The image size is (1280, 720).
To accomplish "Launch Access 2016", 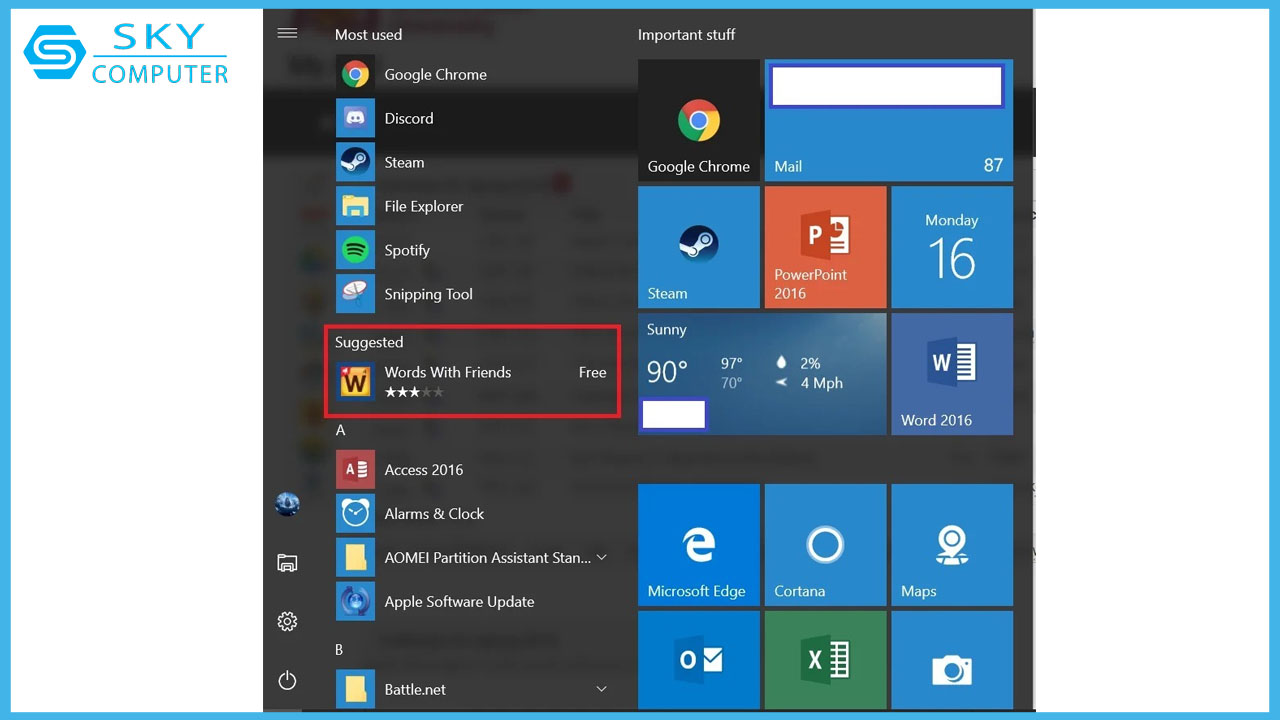I will 424,469.
